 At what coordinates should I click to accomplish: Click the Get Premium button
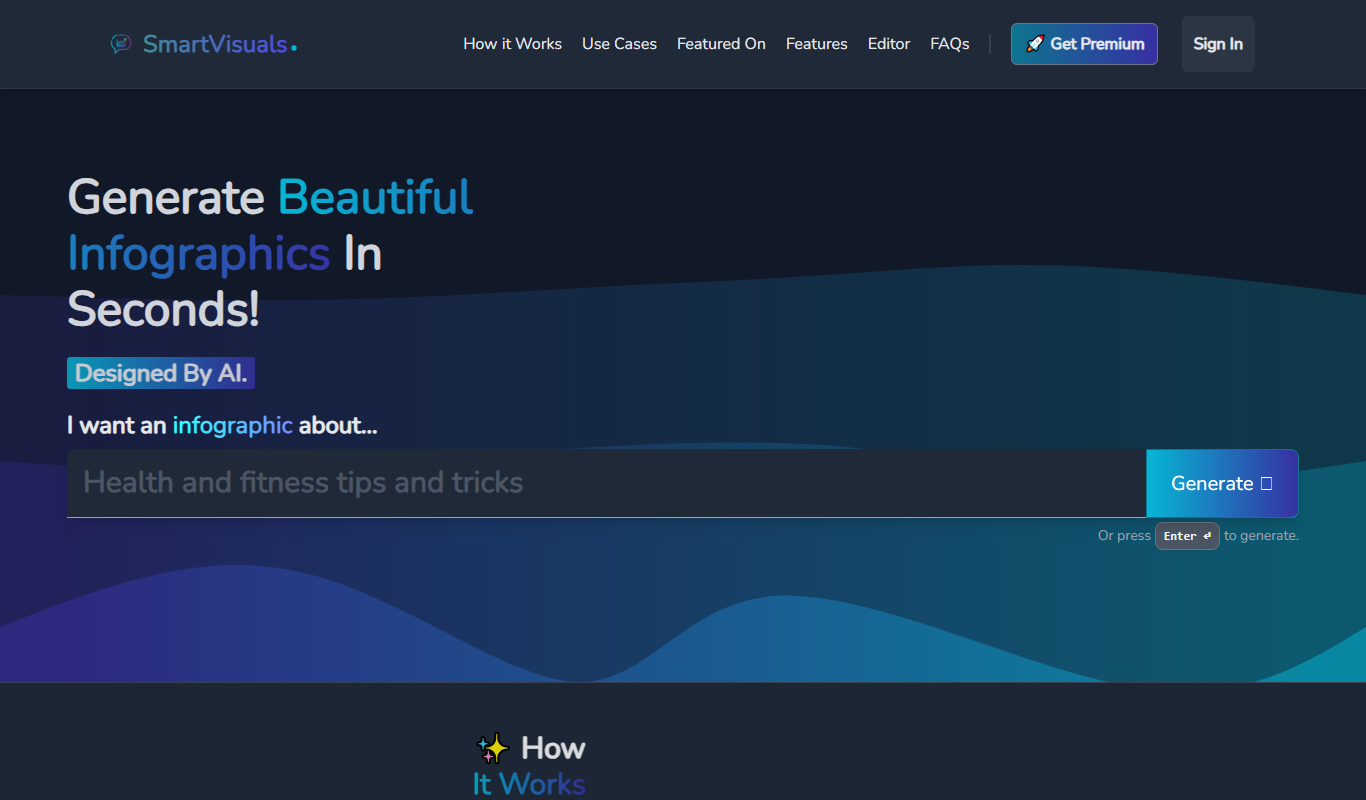[1084, 44]
